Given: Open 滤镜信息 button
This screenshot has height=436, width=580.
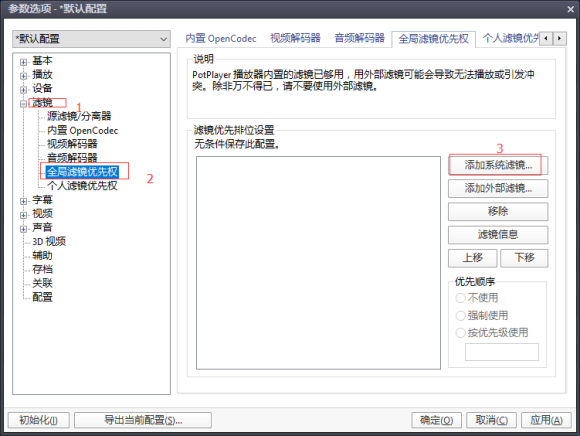Looking at the screenshot, I should tap(498, 235).
